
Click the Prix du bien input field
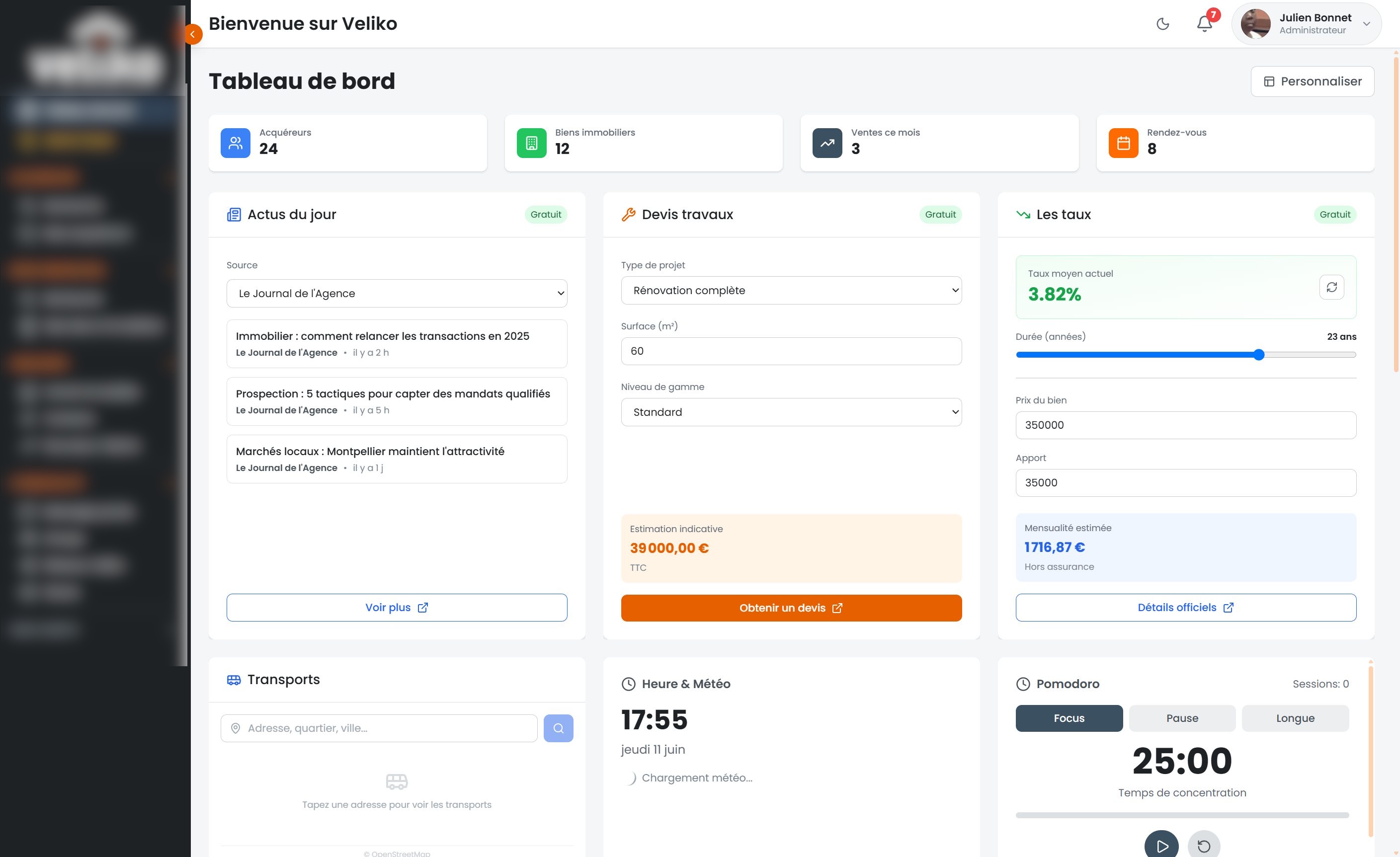pos(1186,425)
